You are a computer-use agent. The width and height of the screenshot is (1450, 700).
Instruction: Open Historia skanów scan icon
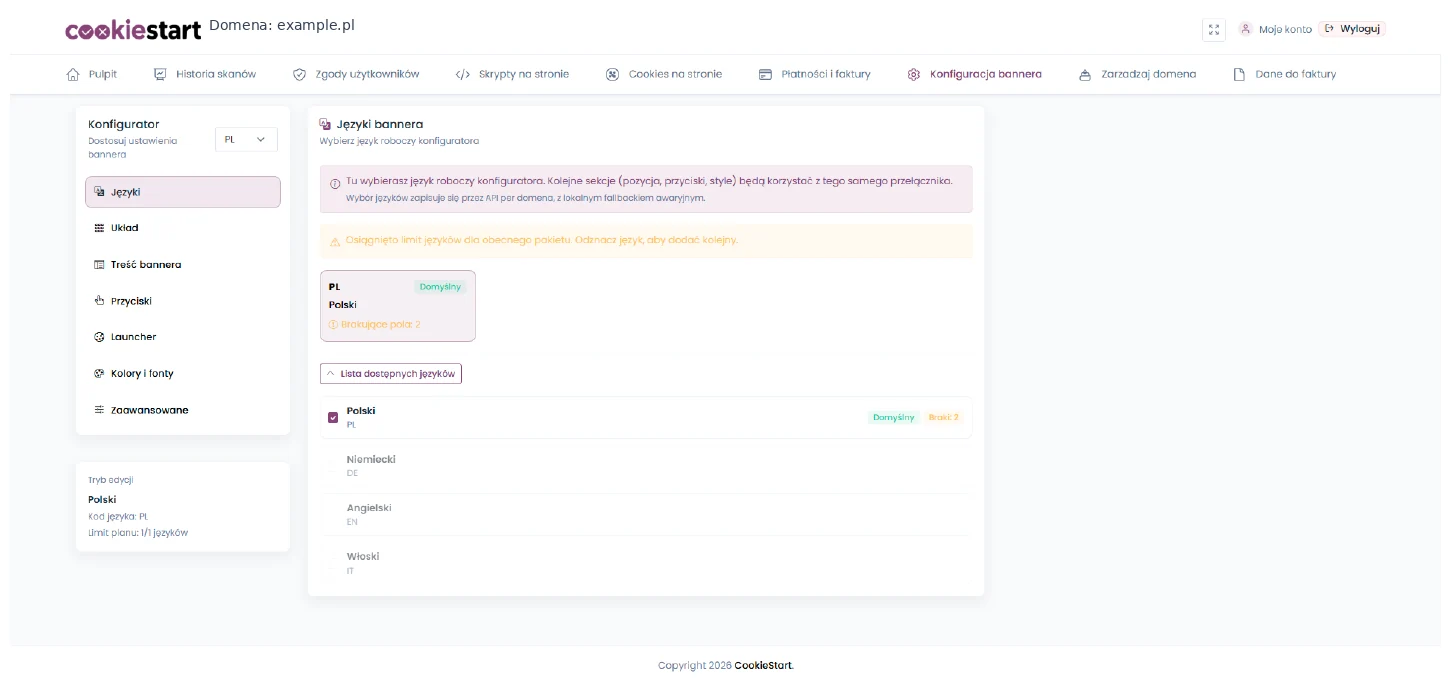pos(160,74)
